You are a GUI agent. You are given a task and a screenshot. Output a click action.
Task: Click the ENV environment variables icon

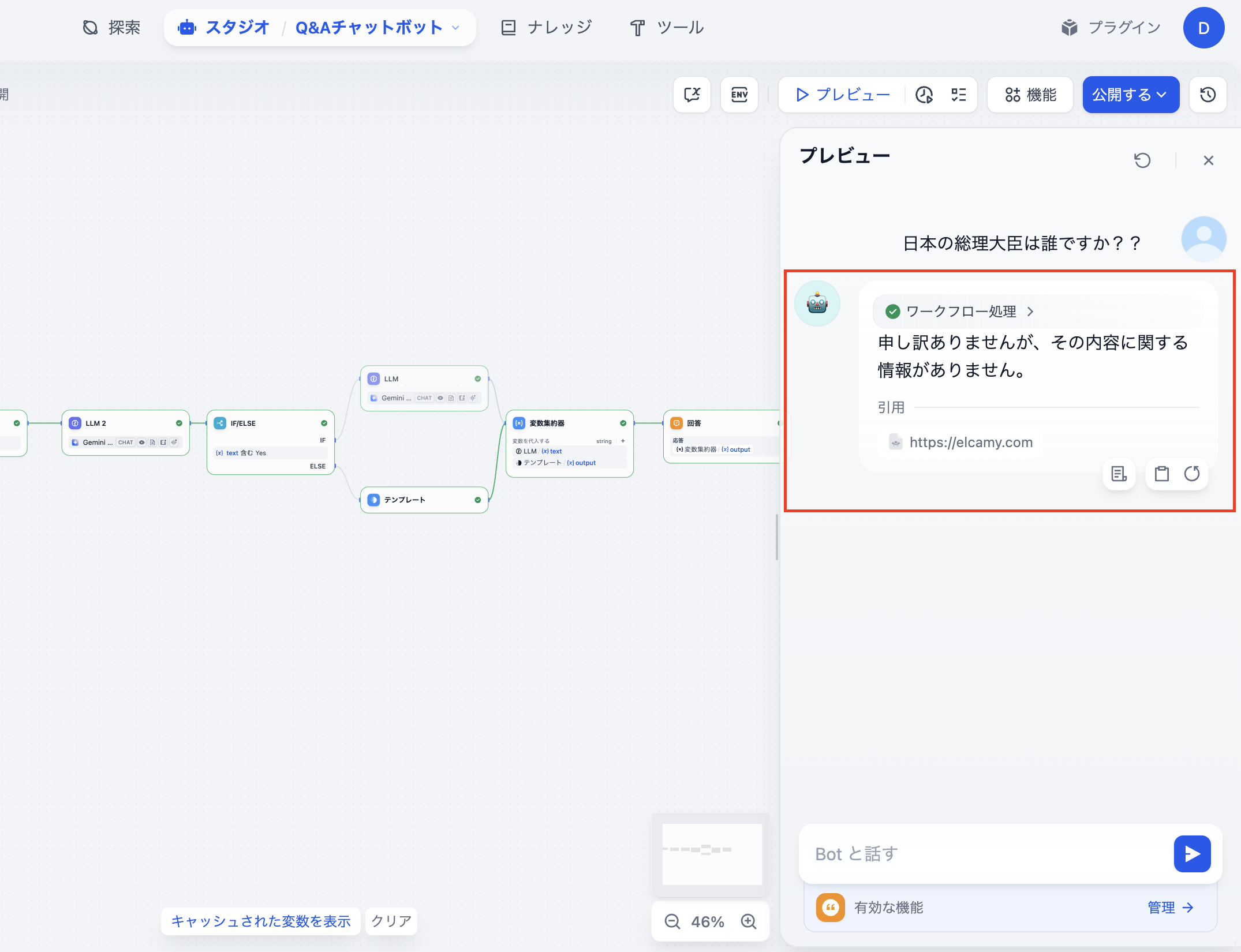pyautogui.click(x=739, y=95)
